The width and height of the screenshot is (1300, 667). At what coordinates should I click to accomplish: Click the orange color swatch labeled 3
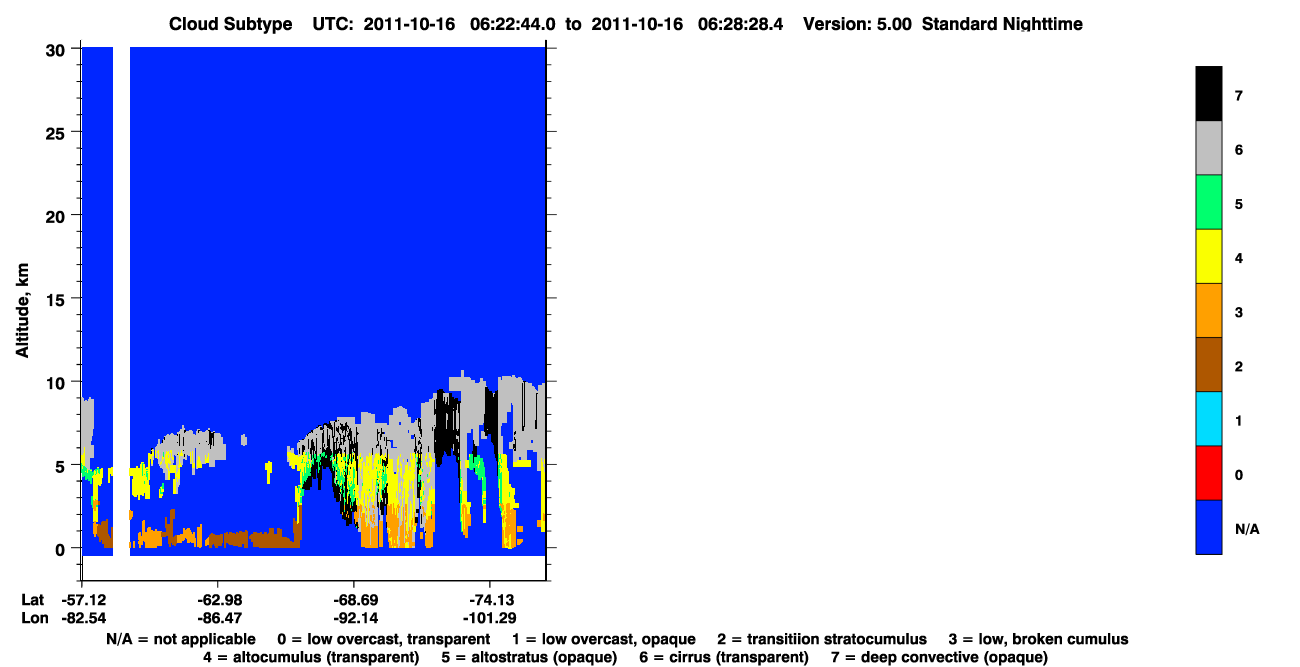pyautogui.click(x=1208, y=310)
